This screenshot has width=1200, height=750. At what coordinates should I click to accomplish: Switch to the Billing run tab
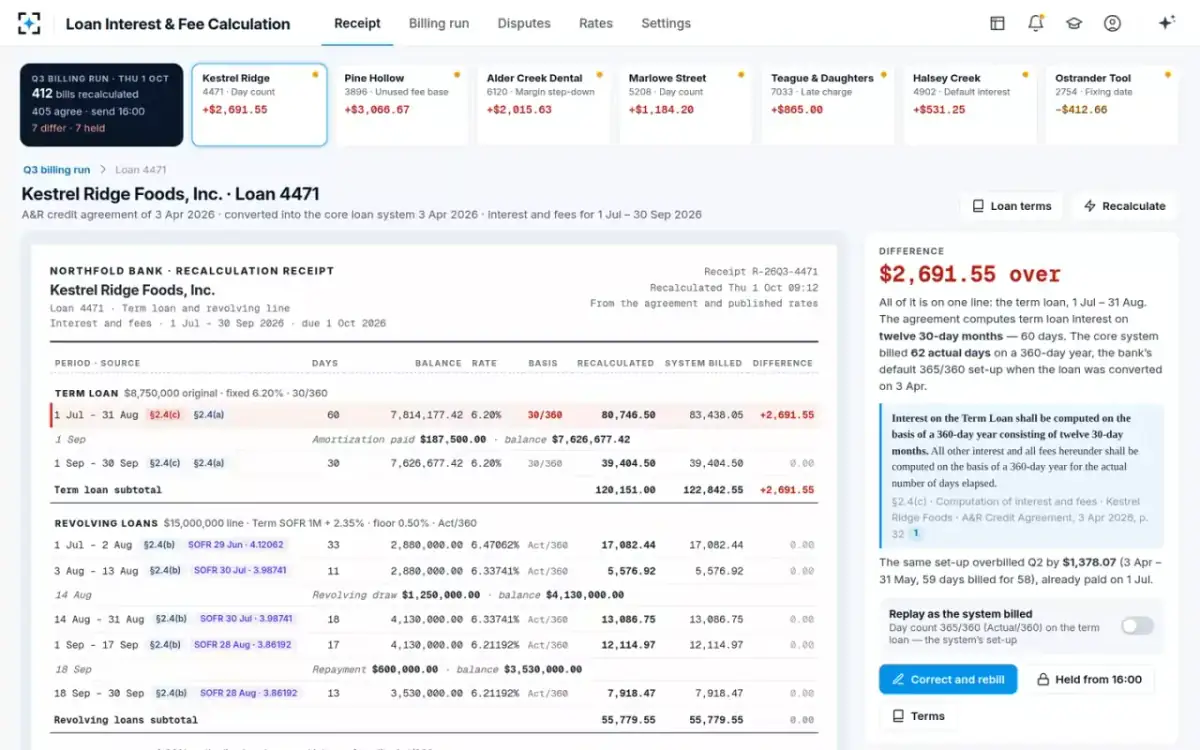pos(439,23)
